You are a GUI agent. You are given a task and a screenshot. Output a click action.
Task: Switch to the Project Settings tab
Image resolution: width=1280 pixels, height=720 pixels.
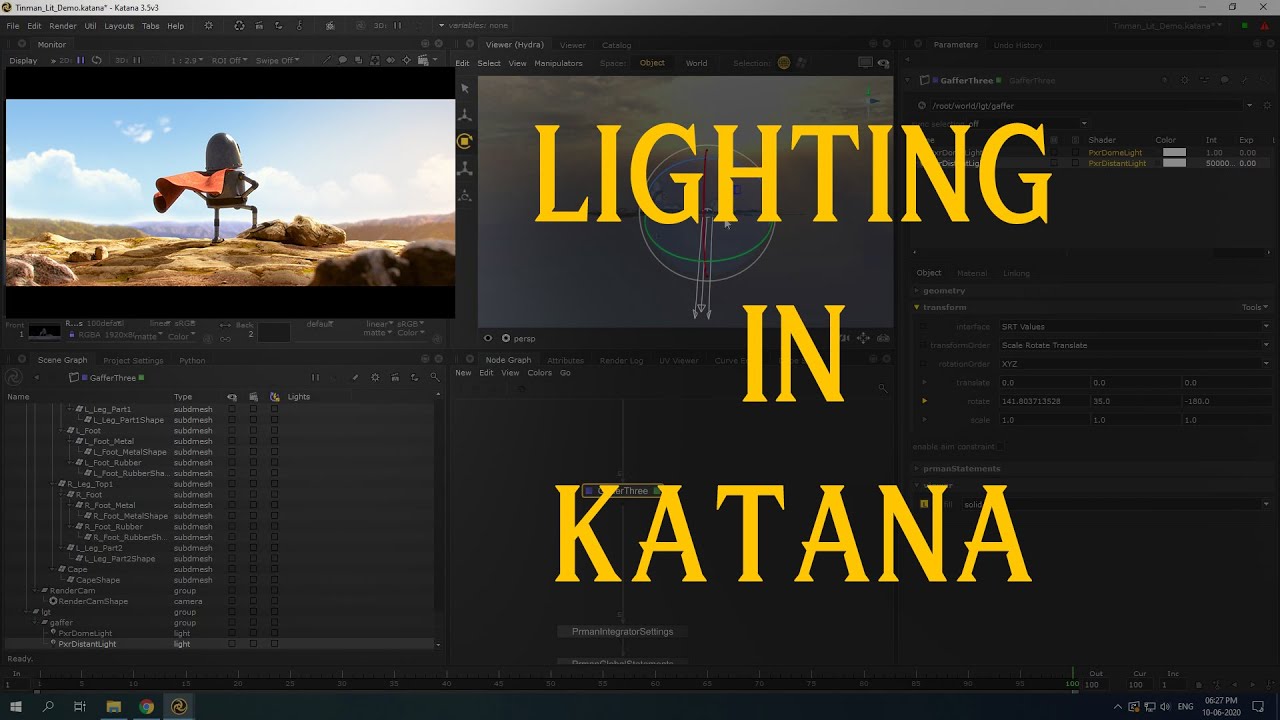coord(133,360)
